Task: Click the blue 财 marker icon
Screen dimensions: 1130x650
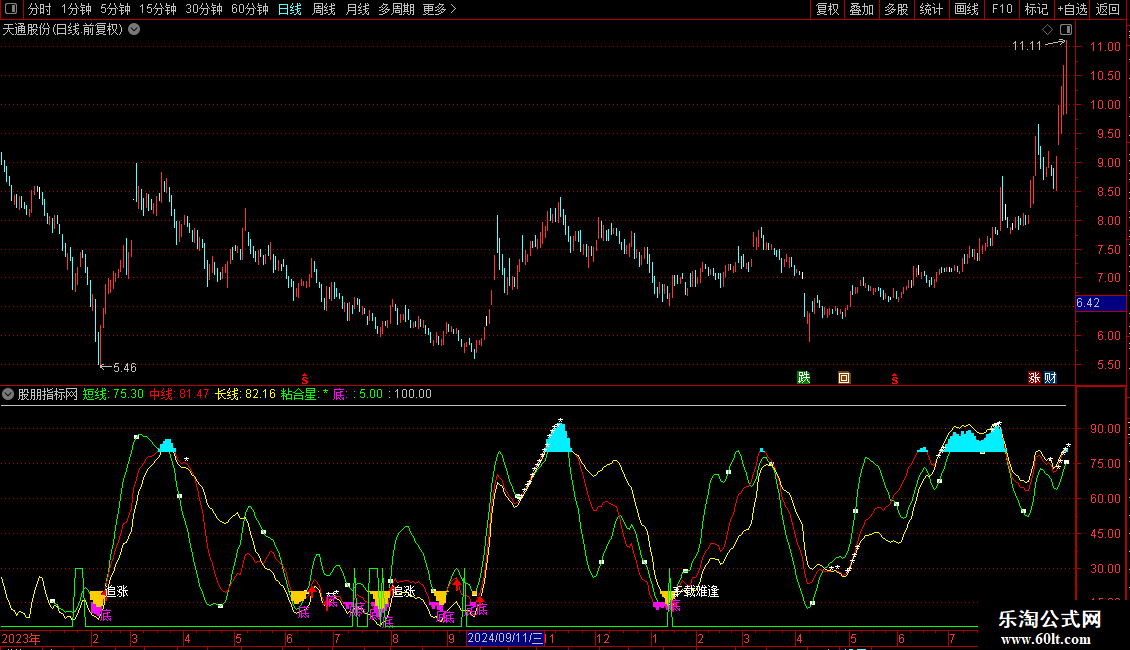Action: [1050, 378]
